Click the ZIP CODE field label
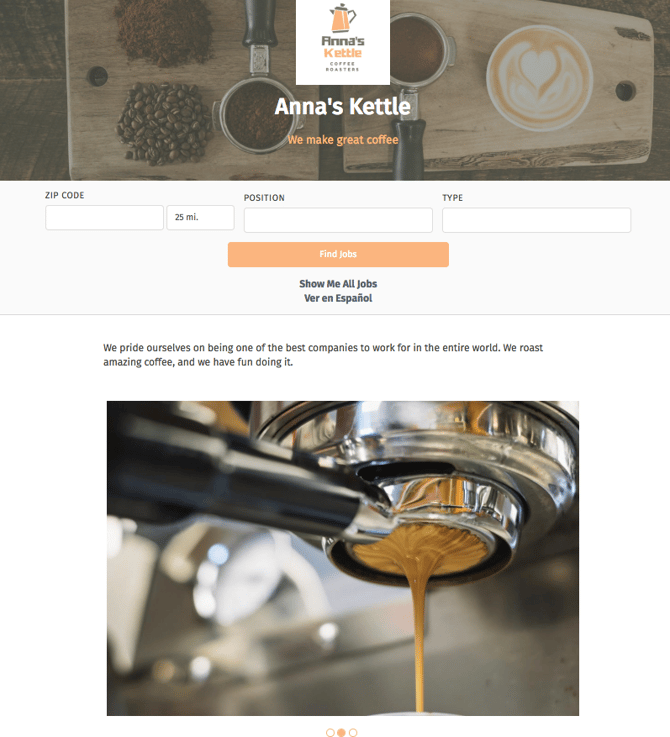670x737 pixels. (64, 195)
